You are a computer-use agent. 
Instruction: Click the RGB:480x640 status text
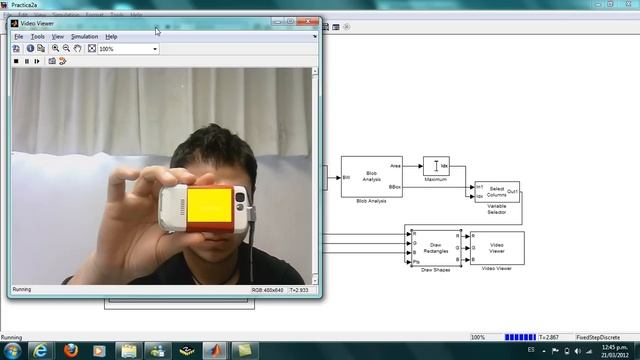[267, 290]
